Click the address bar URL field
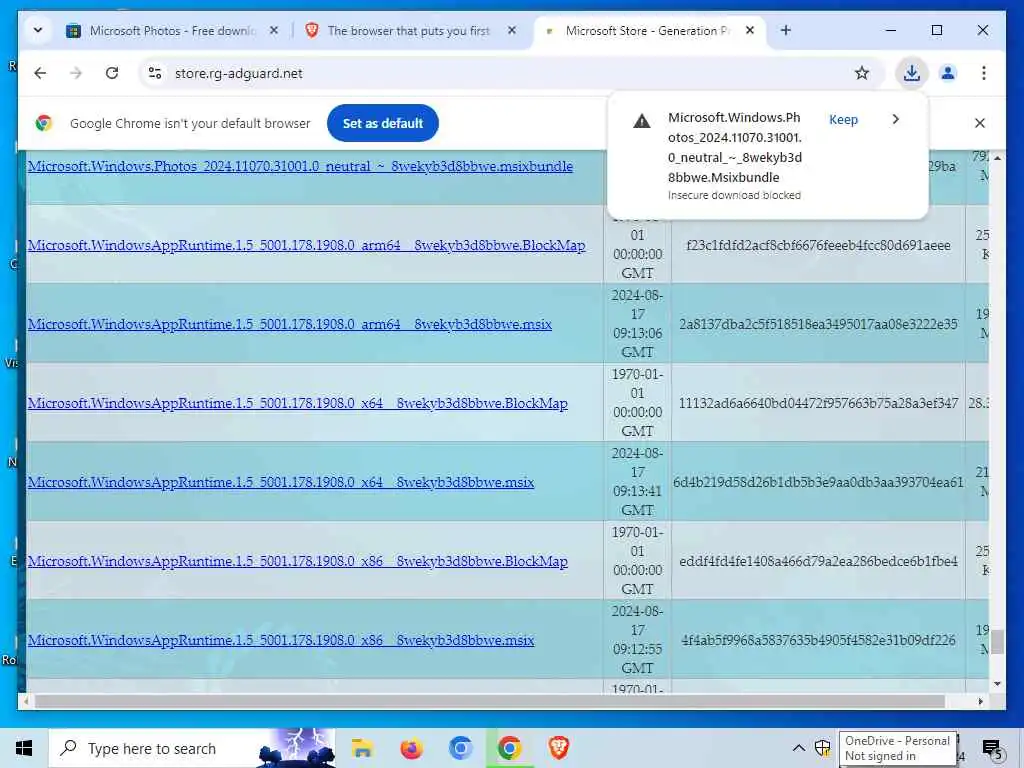Viewport: 1024px width, 768px height. [509, 73]
